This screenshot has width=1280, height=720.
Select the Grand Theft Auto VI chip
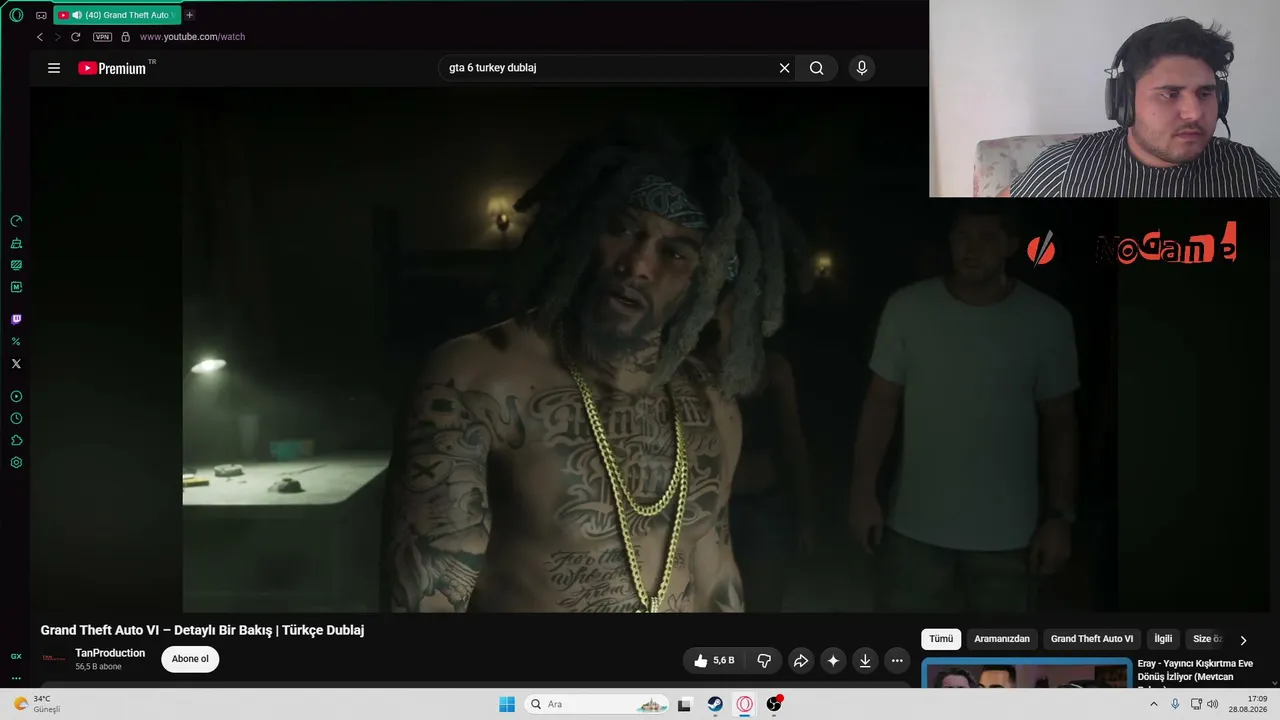pyautogui.click(x=1092, y=639)
